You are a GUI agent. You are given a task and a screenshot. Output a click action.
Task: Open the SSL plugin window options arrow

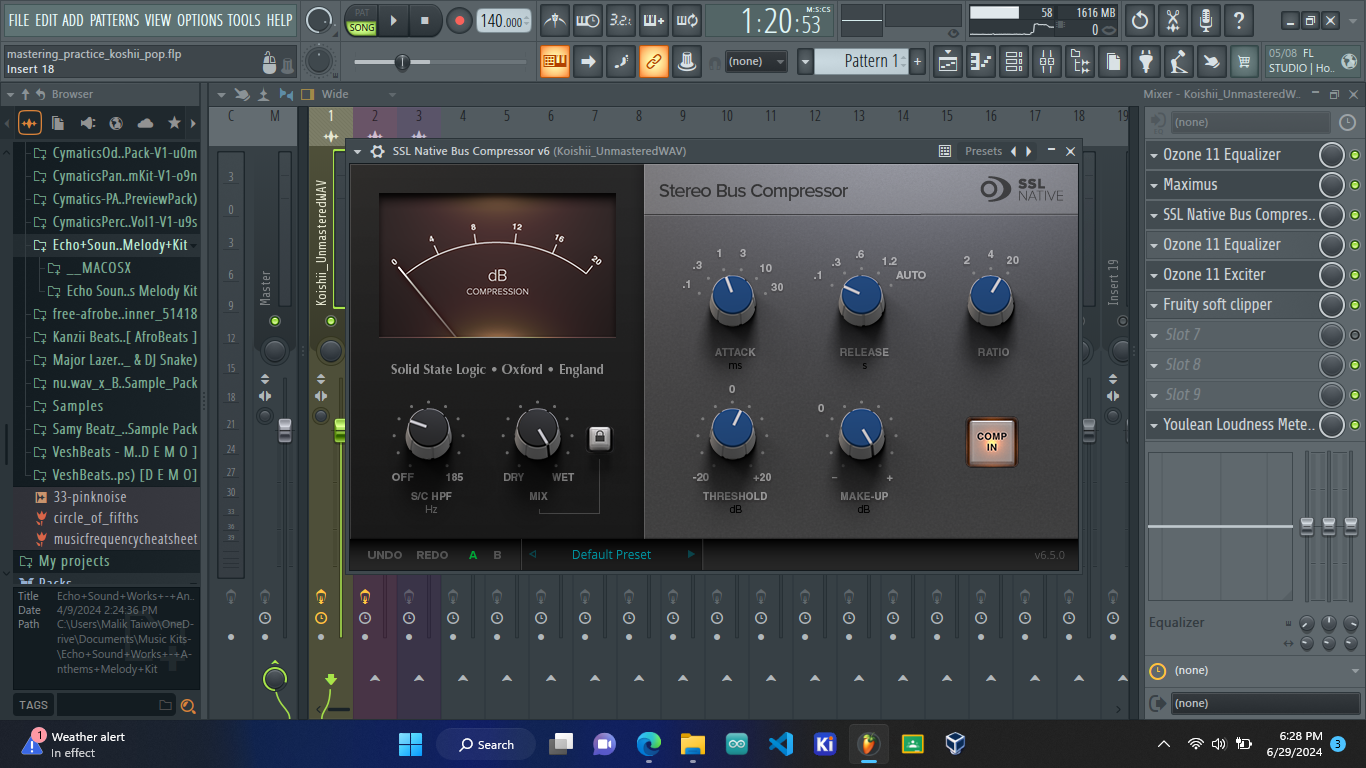(358, 152)
